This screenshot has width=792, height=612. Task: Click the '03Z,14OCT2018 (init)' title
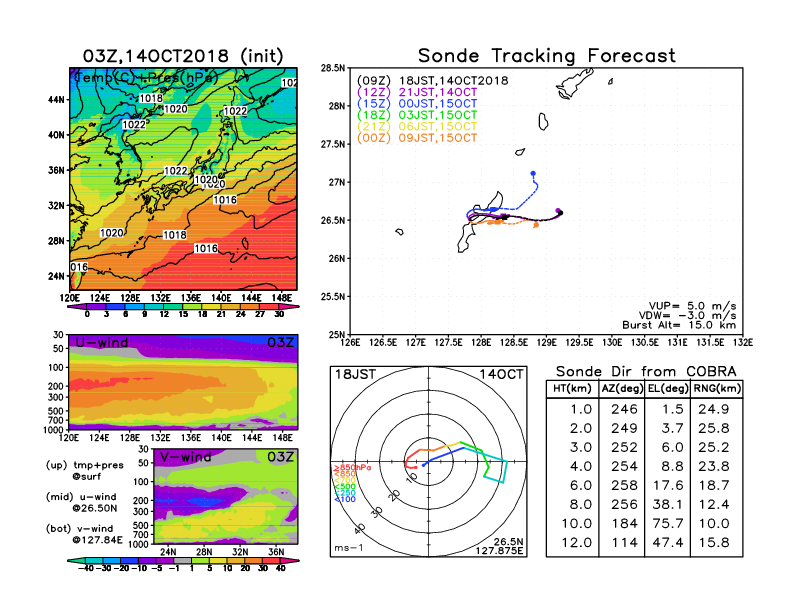[x=183, y=56]
